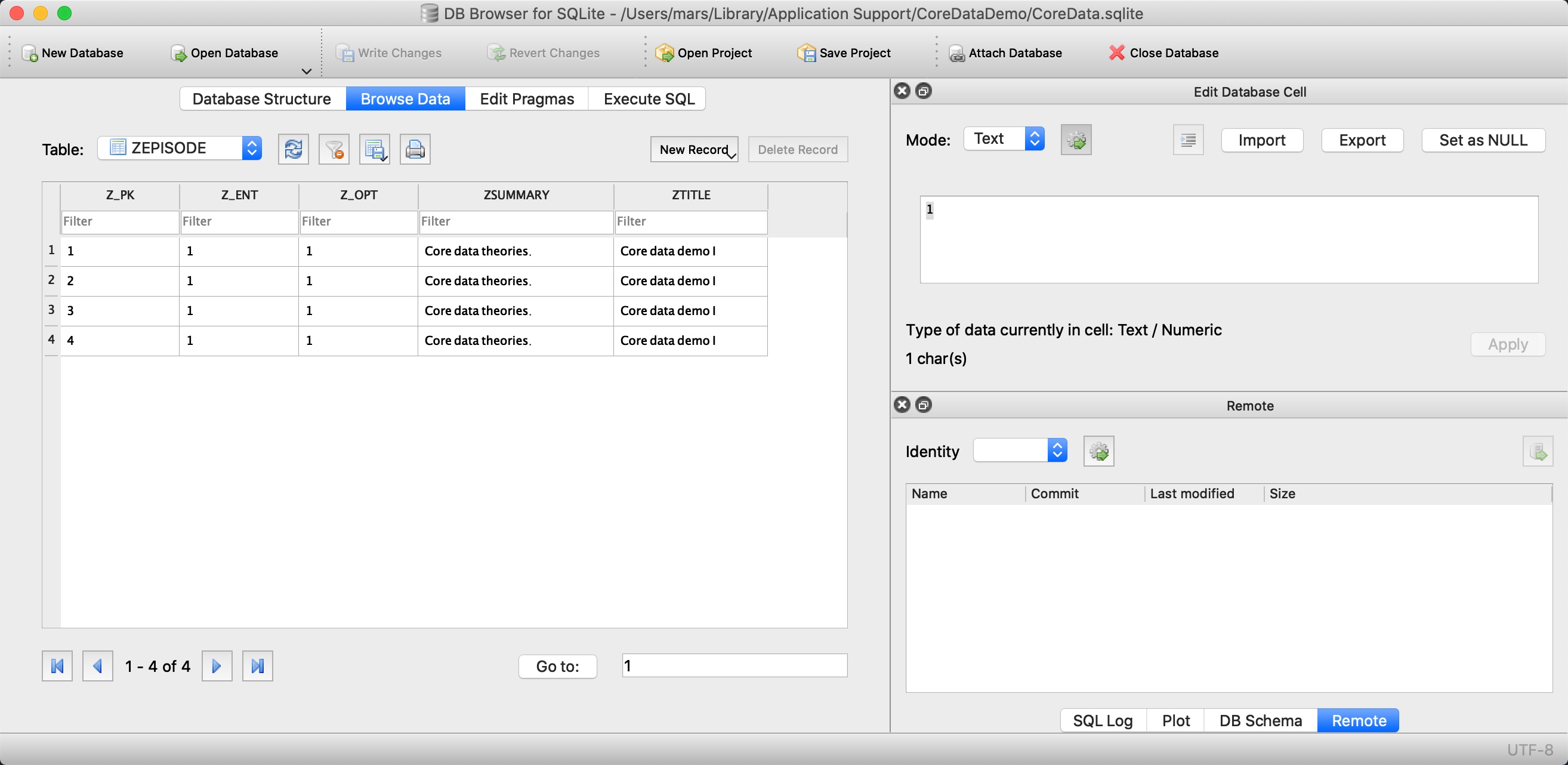Click the Z_ENT filter field

click(x=239, y=222)
